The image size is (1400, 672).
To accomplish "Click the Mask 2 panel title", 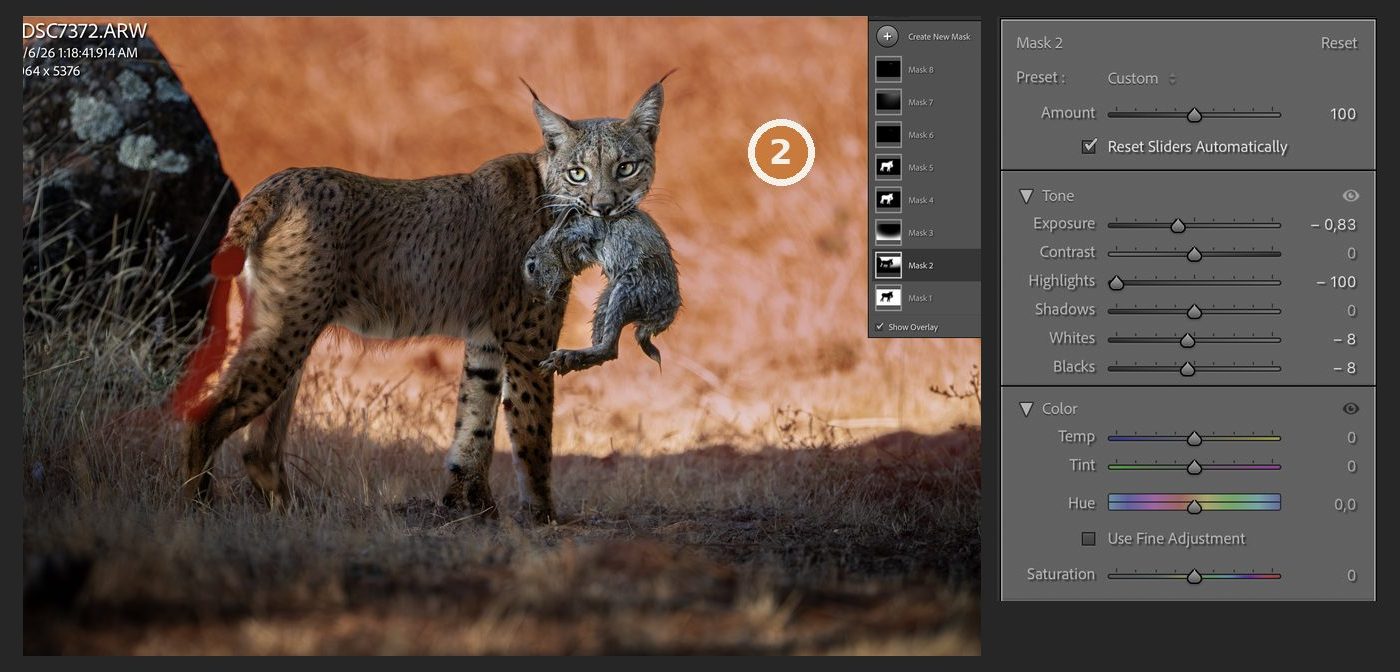I will 1039,43.
